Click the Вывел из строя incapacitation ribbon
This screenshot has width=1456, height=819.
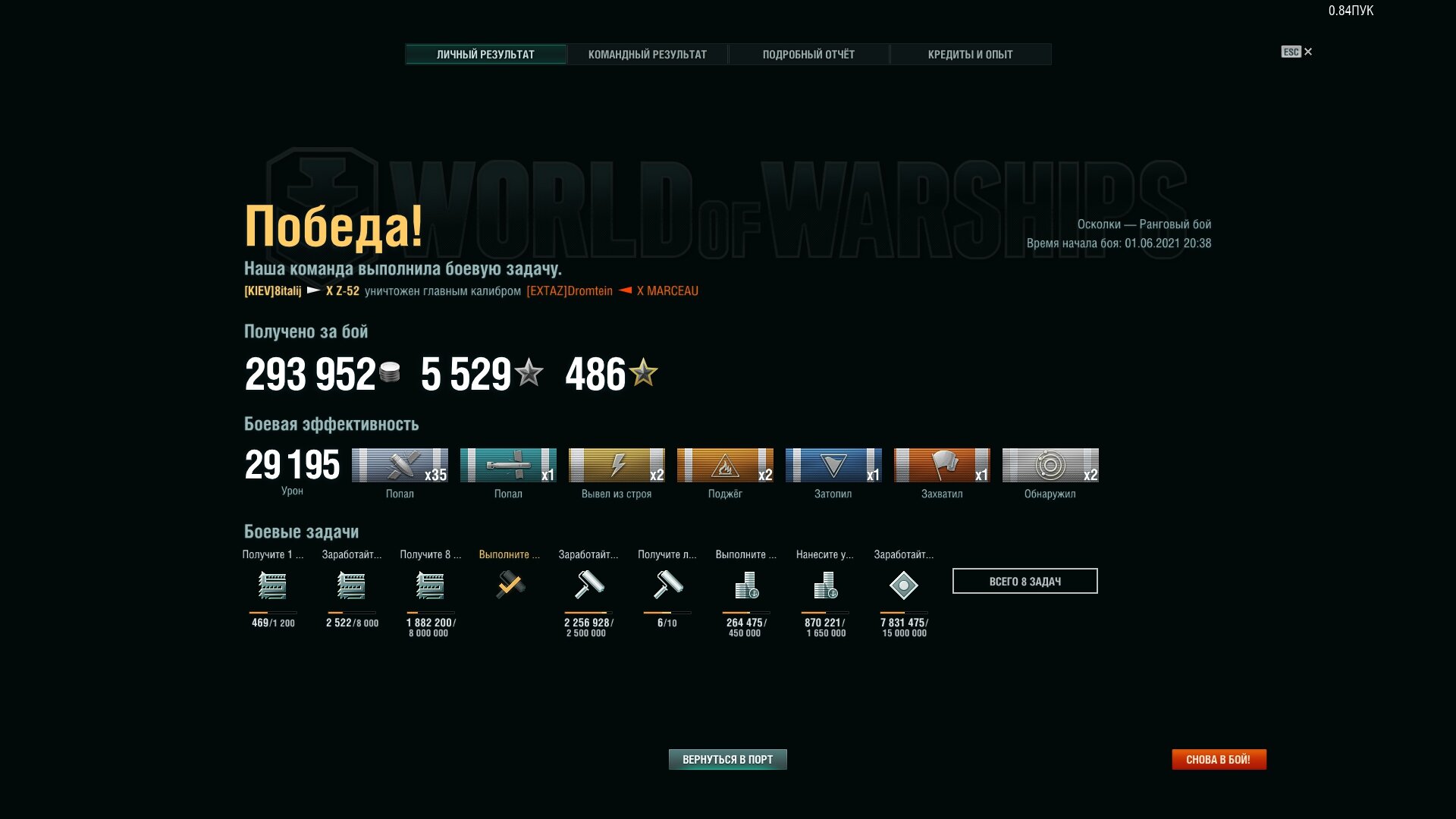[x=617, y=465]
